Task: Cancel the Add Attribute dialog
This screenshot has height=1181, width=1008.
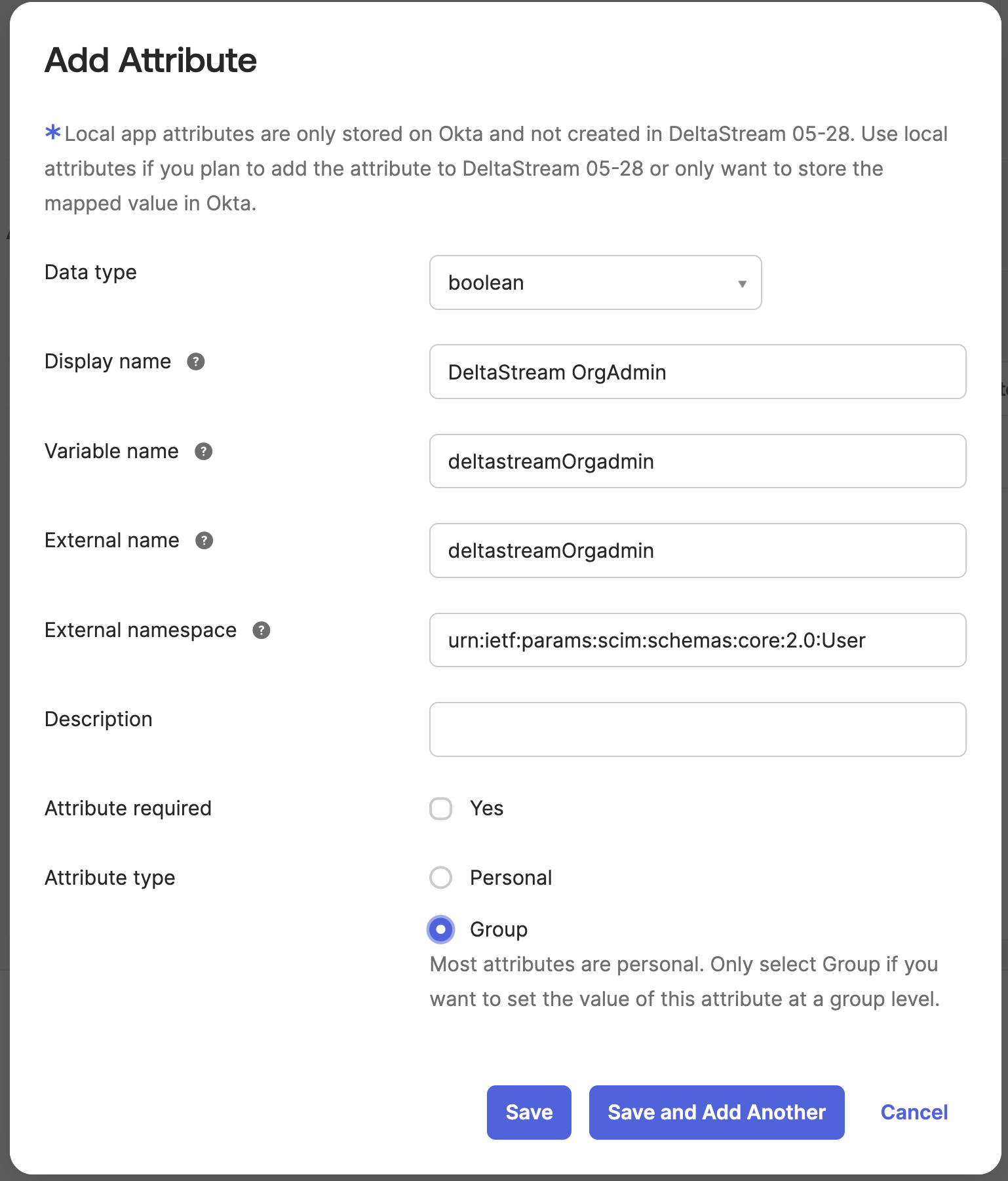Action: click(914, 1112)
